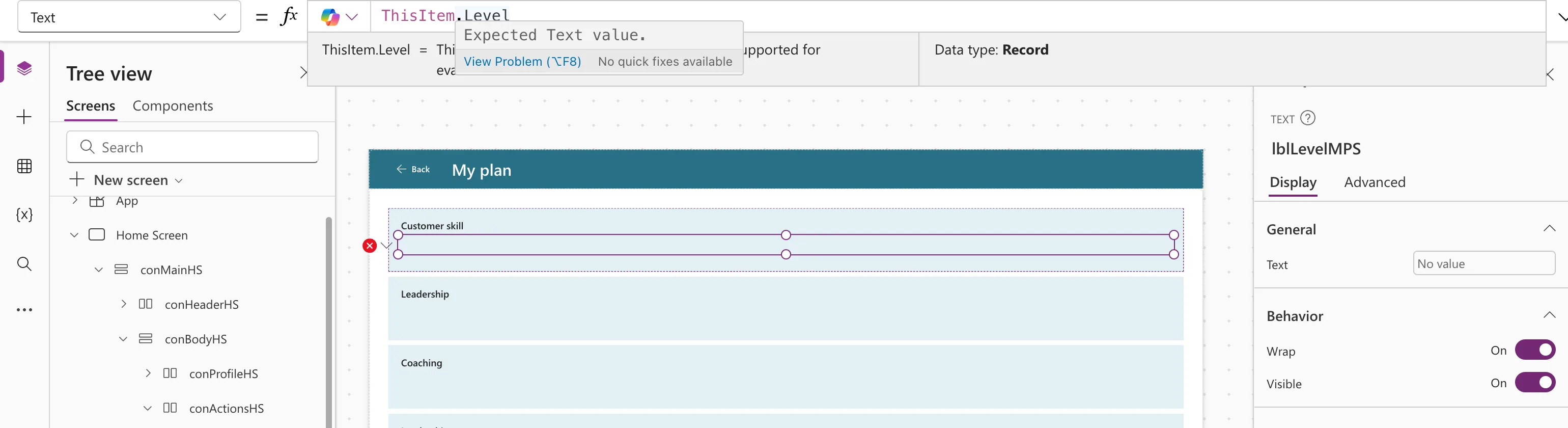1568x428 pixels.
Task: Open the Variables {x} icon
Action: 24,215
